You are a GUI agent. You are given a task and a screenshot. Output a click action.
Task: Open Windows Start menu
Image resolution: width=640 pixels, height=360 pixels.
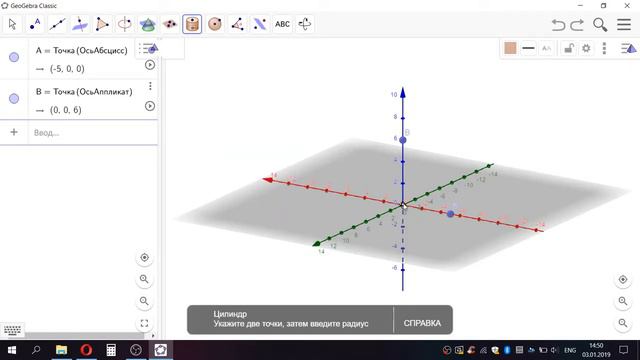(x=11, y=350)
